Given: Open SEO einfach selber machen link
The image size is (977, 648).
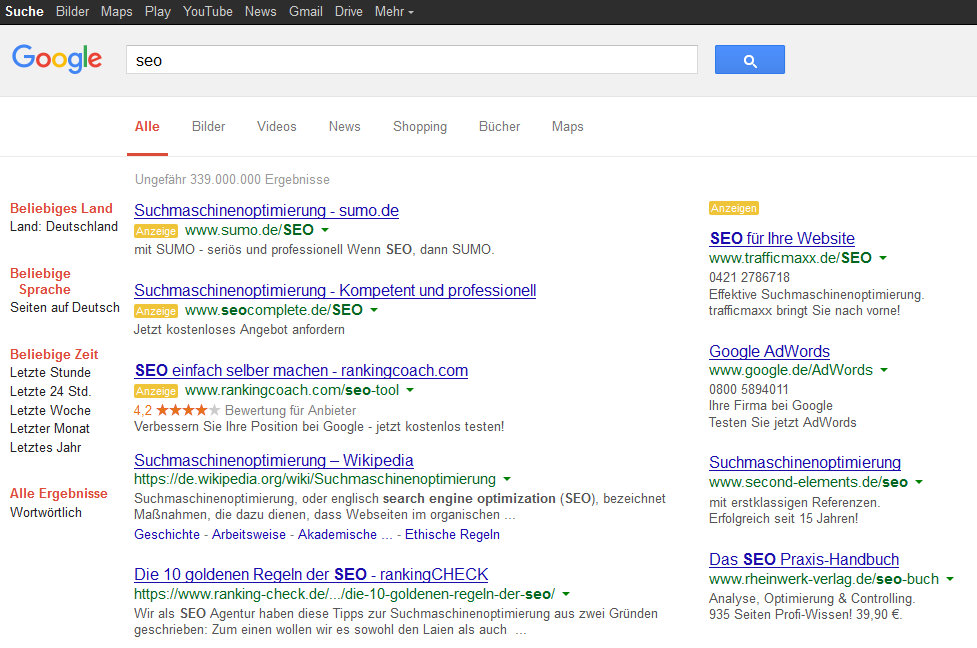Looking at the screenshot, I should click(301, 370).
